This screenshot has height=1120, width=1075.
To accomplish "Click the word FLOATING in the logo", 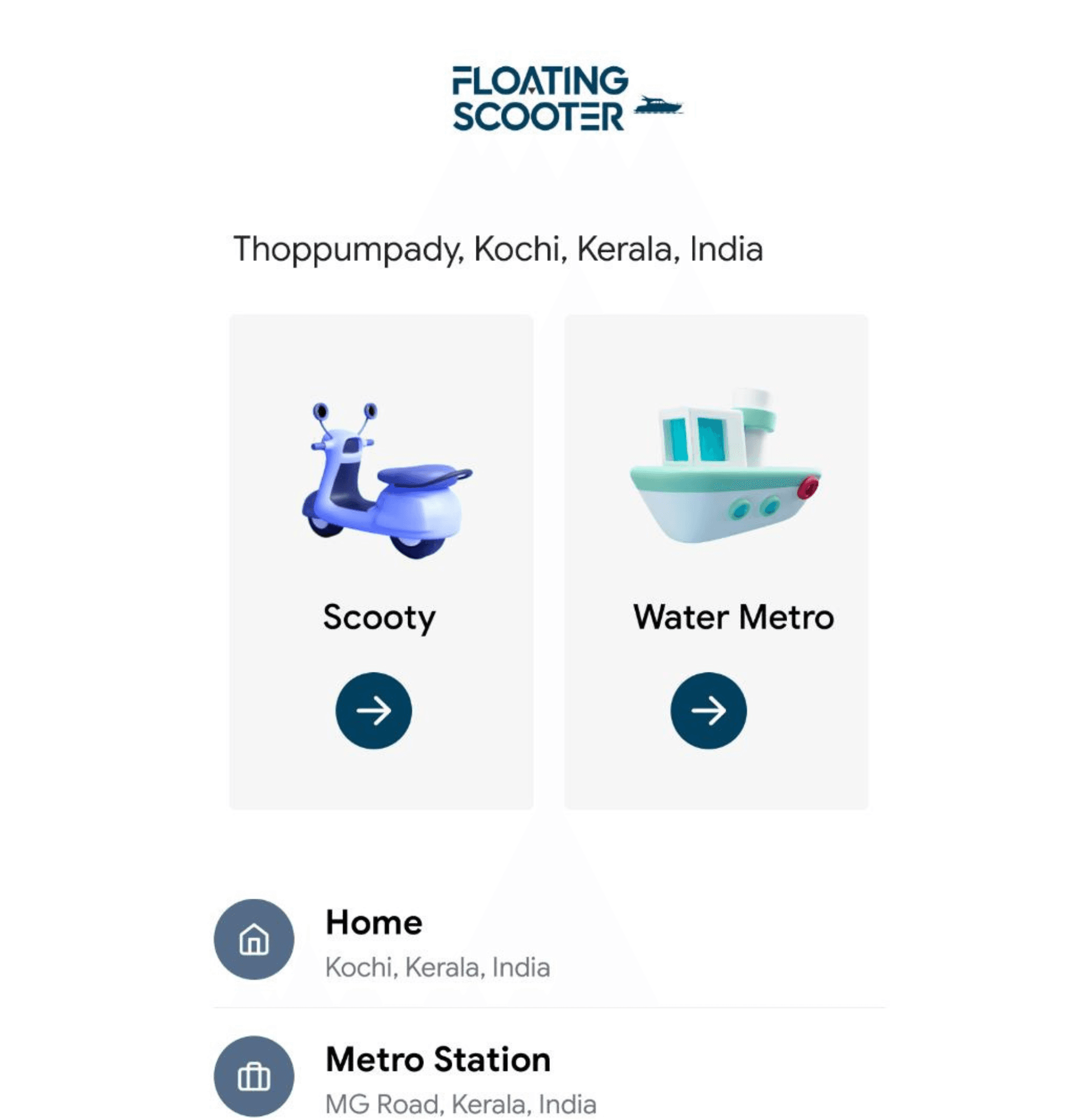I will tap(540, 80).
